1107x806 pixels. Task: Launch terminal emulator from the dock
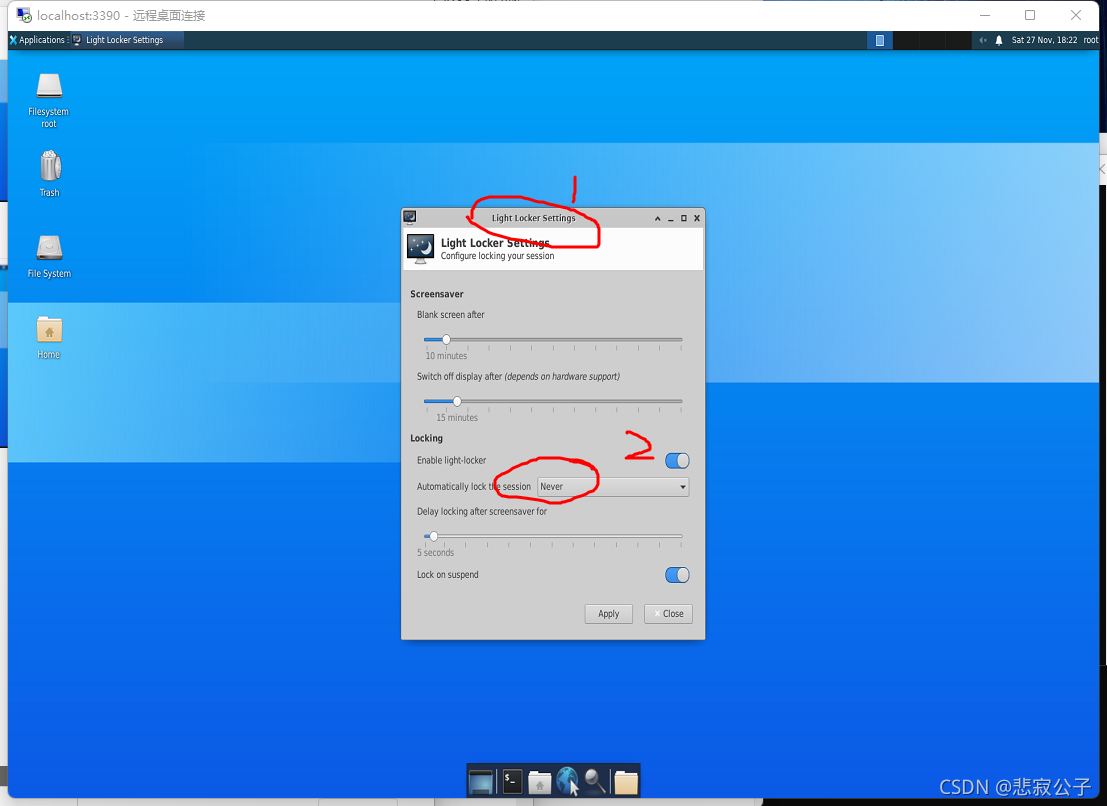click(x=512, y=782)
